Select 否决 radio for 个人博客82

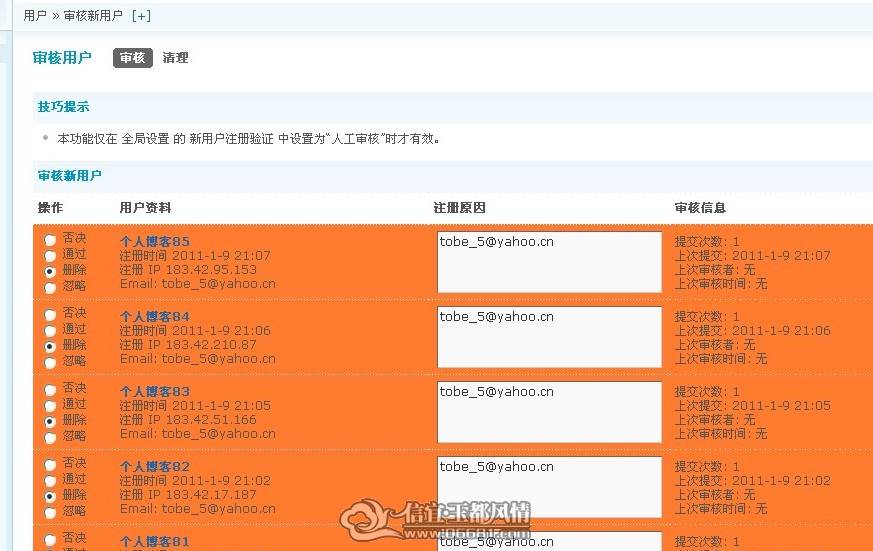tap(50, 464)
